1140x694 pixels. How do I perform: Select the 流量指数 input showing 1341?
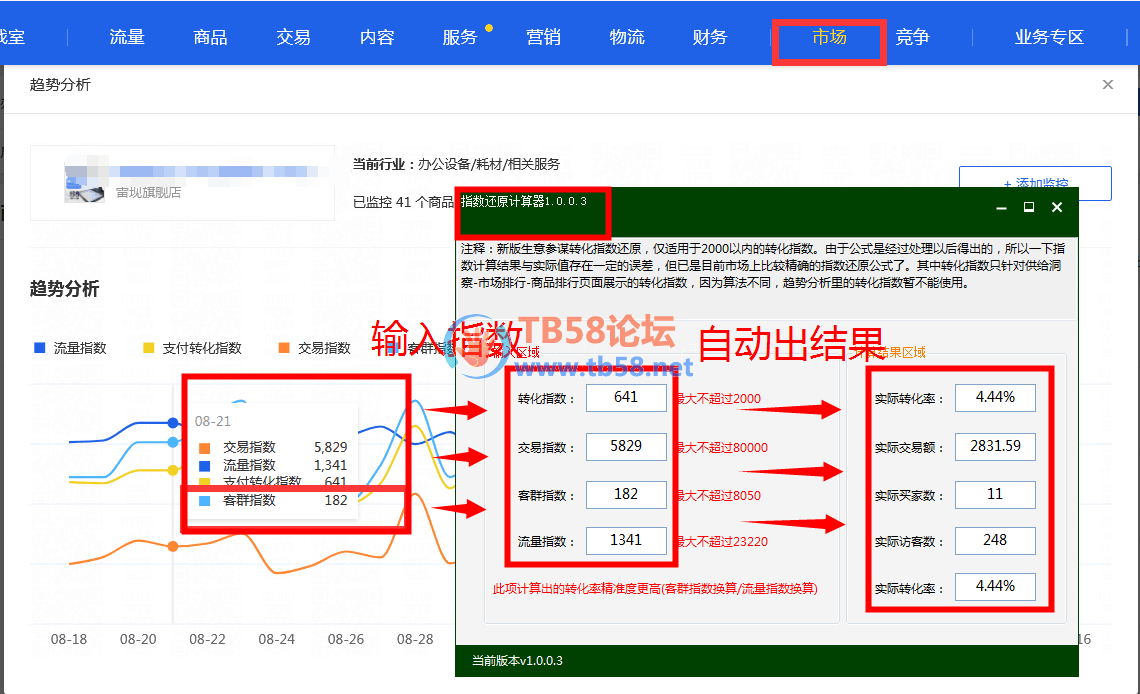626,541
